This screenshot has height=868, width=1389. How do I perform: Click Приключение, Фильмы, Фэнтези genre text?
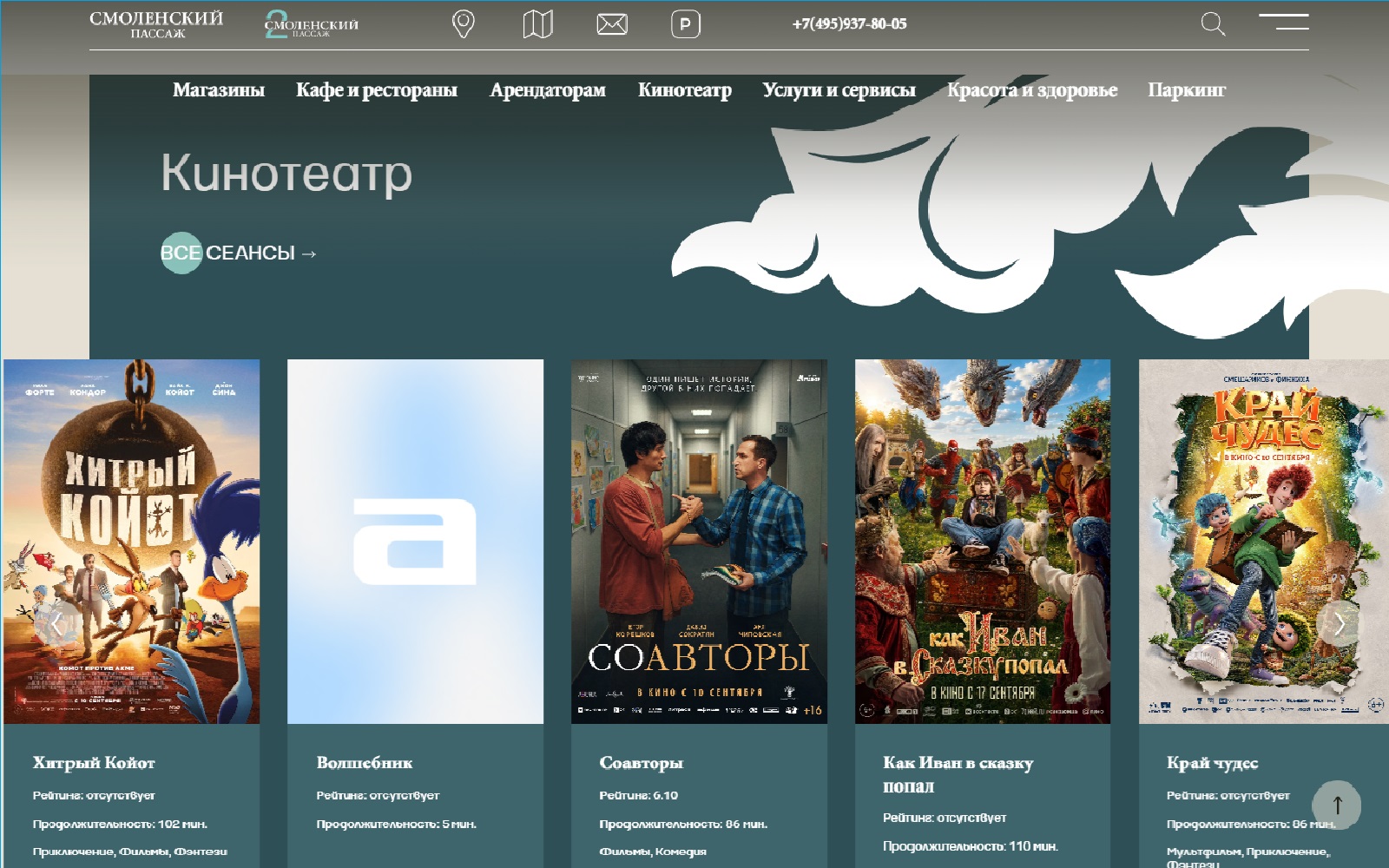pyautogui.click(x=130, y=852)
